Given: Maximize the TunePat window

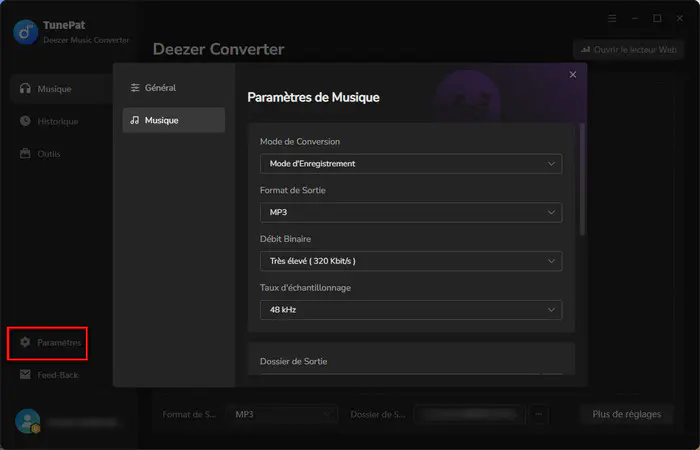Looking at the screenshot, I should [x=657, y=18].
